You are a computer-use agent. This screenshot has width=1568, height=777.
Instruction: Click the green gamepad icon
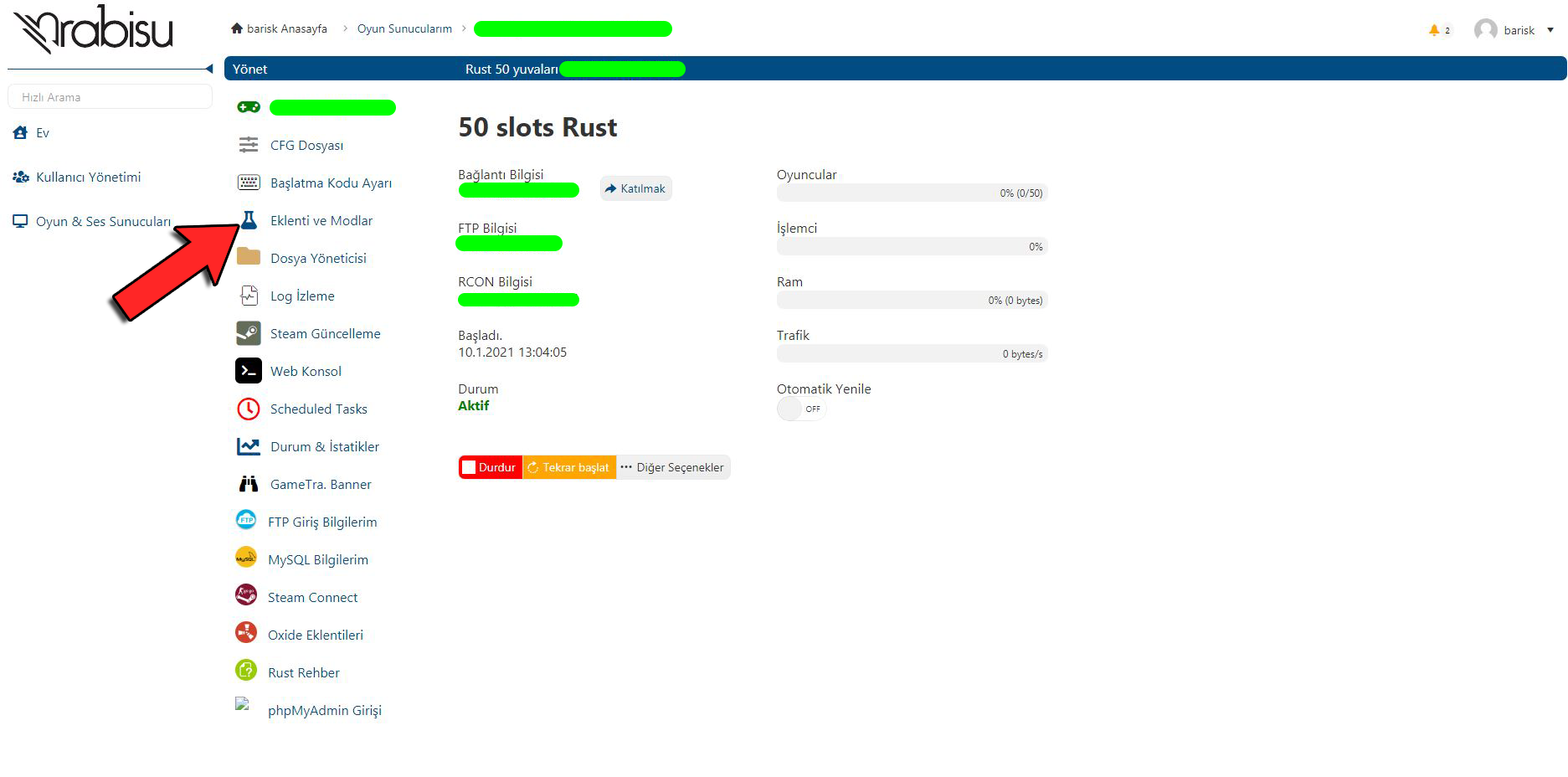[249, 107]
